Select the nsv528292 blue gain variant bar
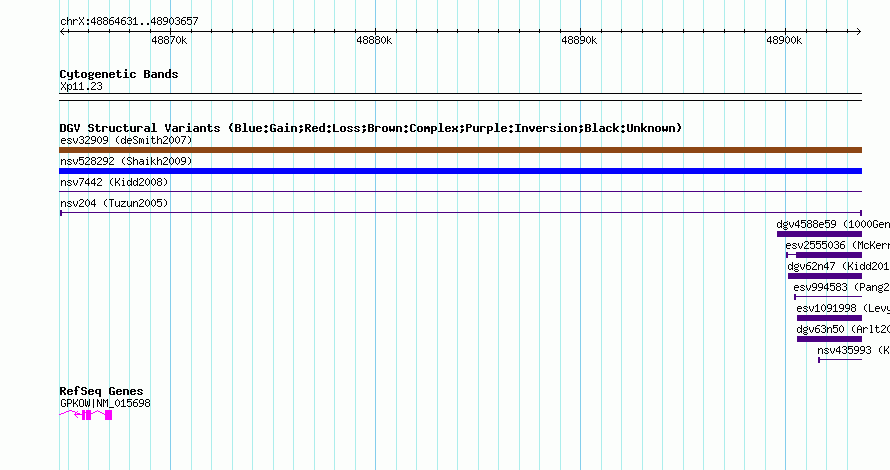This screenshot has height=470, width=890. pos(460,171)
